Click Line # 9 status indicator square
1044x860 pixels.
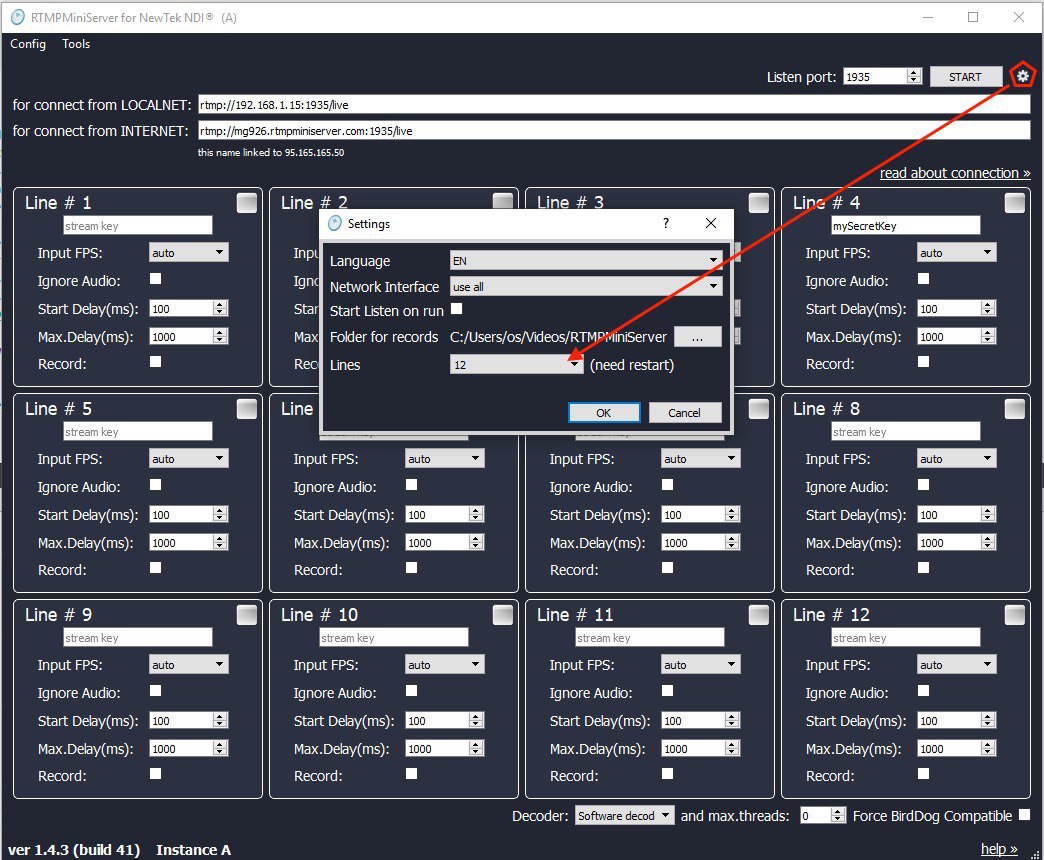click(247, 615)
